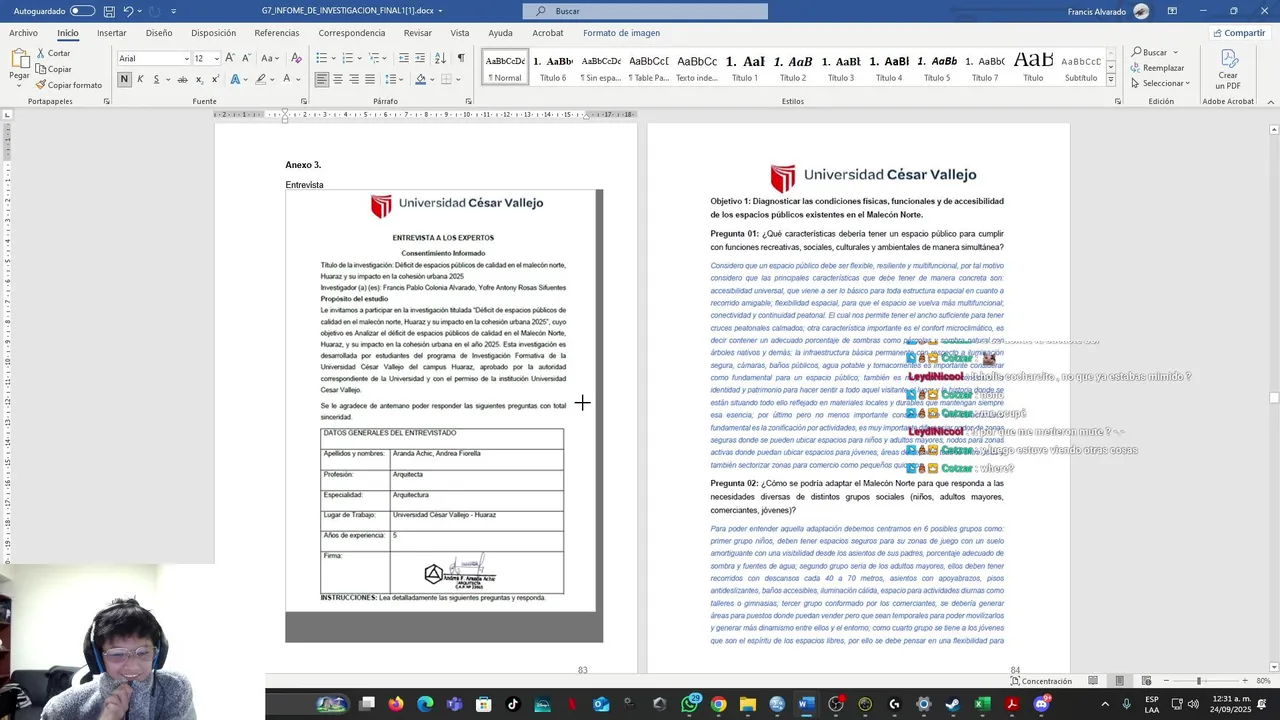Pick the font color A swatch
Screen dimensions: 1280x720
(x=286, y=79)
